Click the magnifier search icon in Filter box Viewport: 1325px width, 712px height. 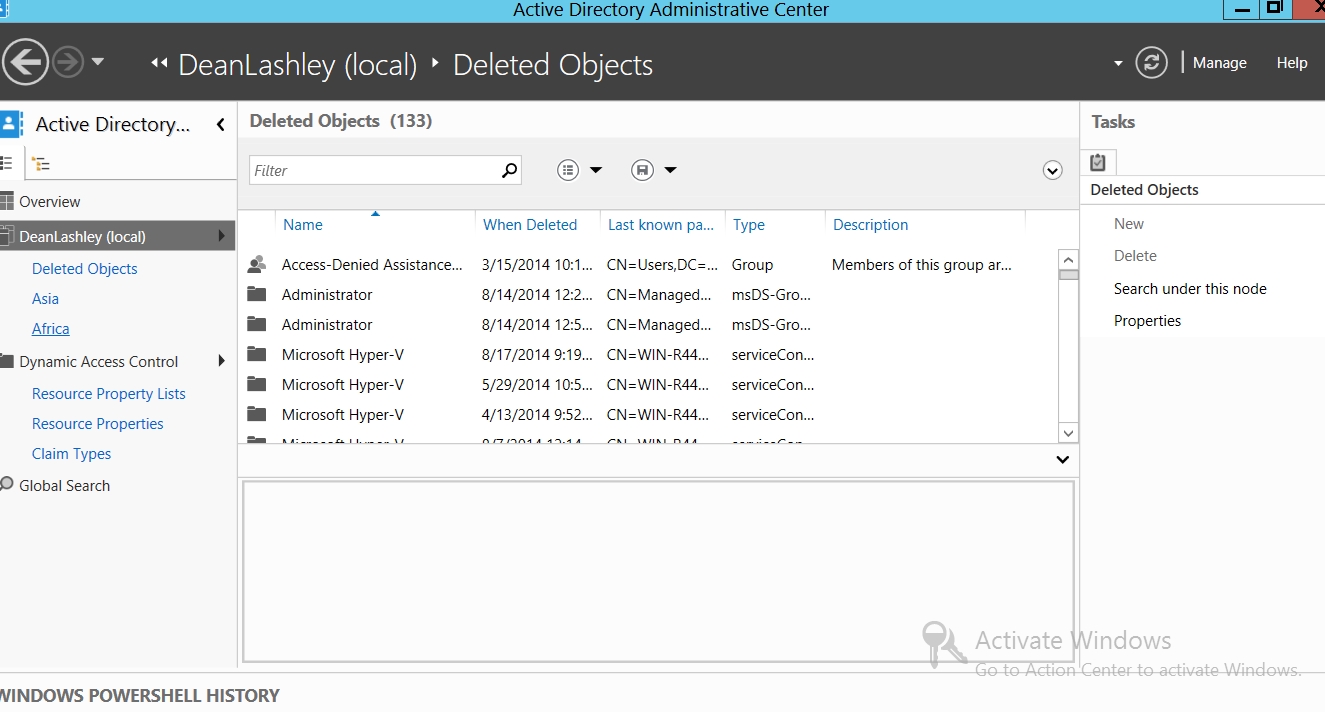coord(509,170)
